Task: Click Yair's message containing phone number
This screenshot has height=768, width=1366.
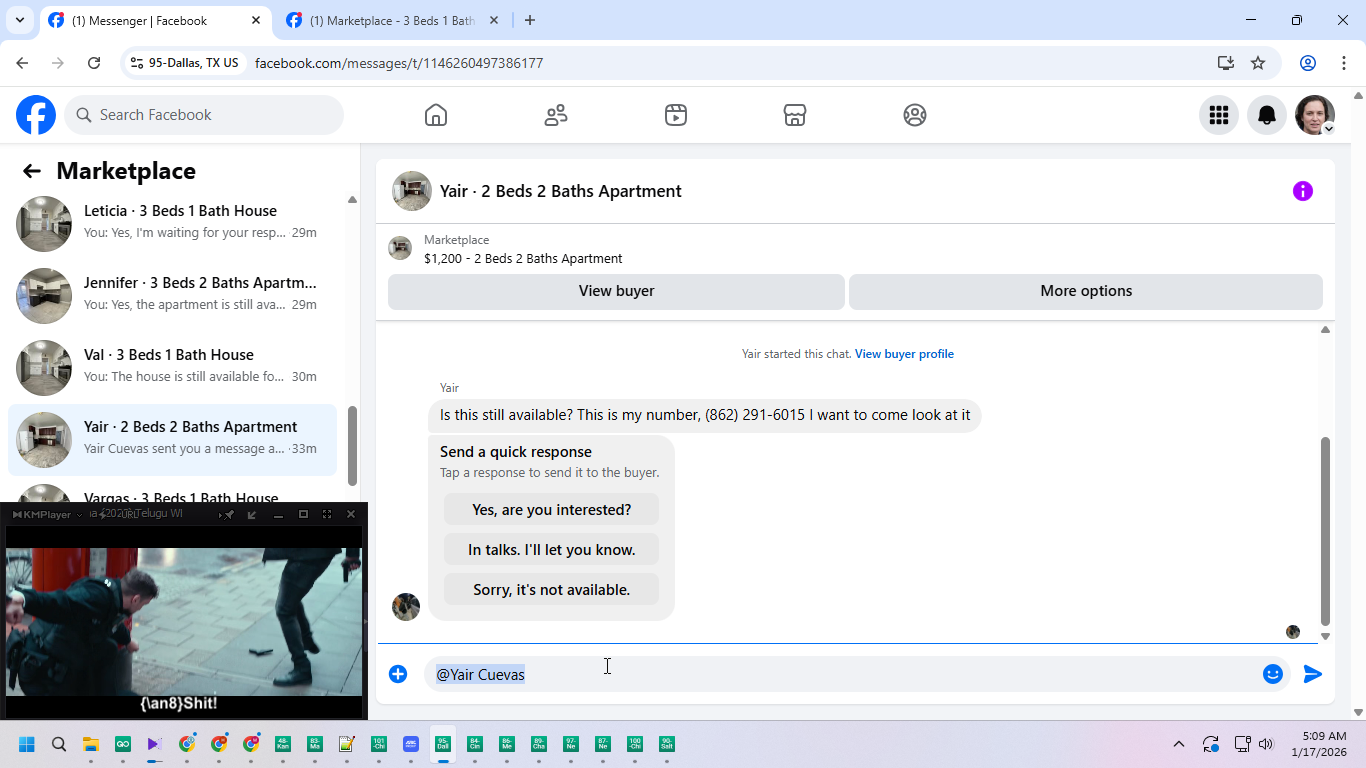Action: [705, 415]
